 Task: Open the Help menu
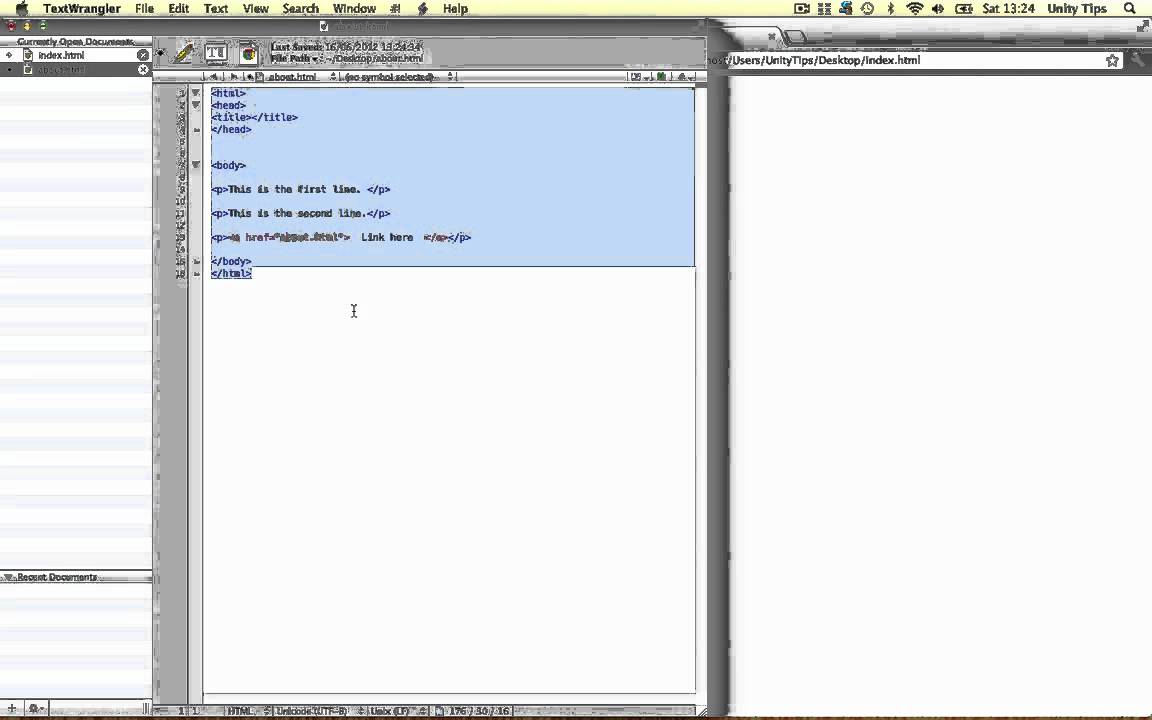click(x=455, y=9)
